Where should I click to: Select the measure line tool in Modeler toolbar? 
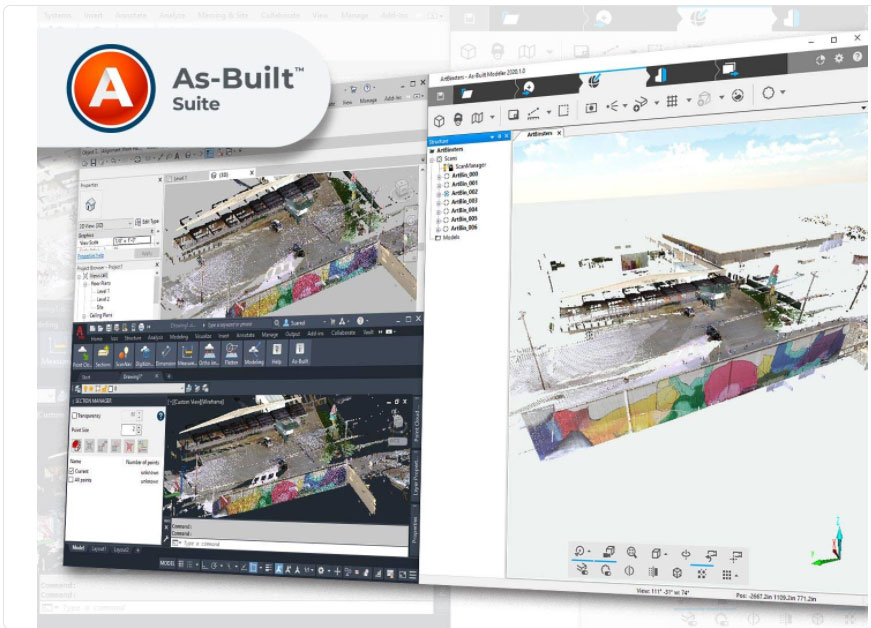tap(533, 113)
